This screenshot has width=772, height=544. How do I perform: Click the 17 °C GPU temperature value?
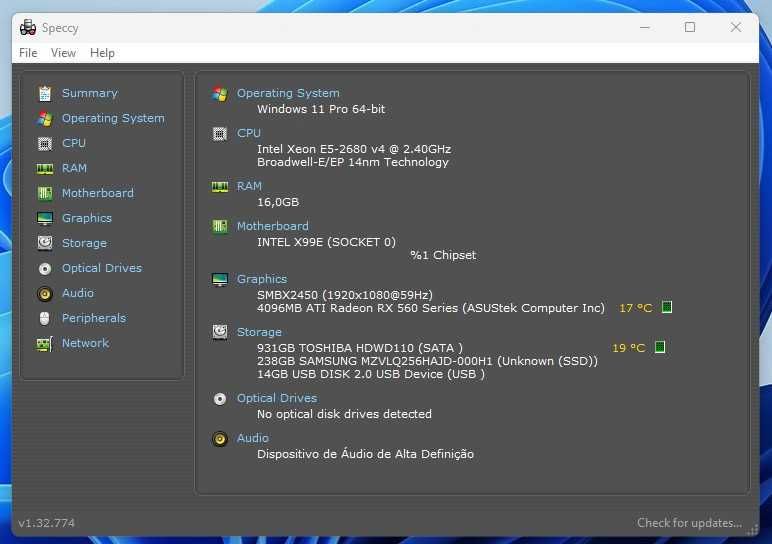click(x=636, y=308)
